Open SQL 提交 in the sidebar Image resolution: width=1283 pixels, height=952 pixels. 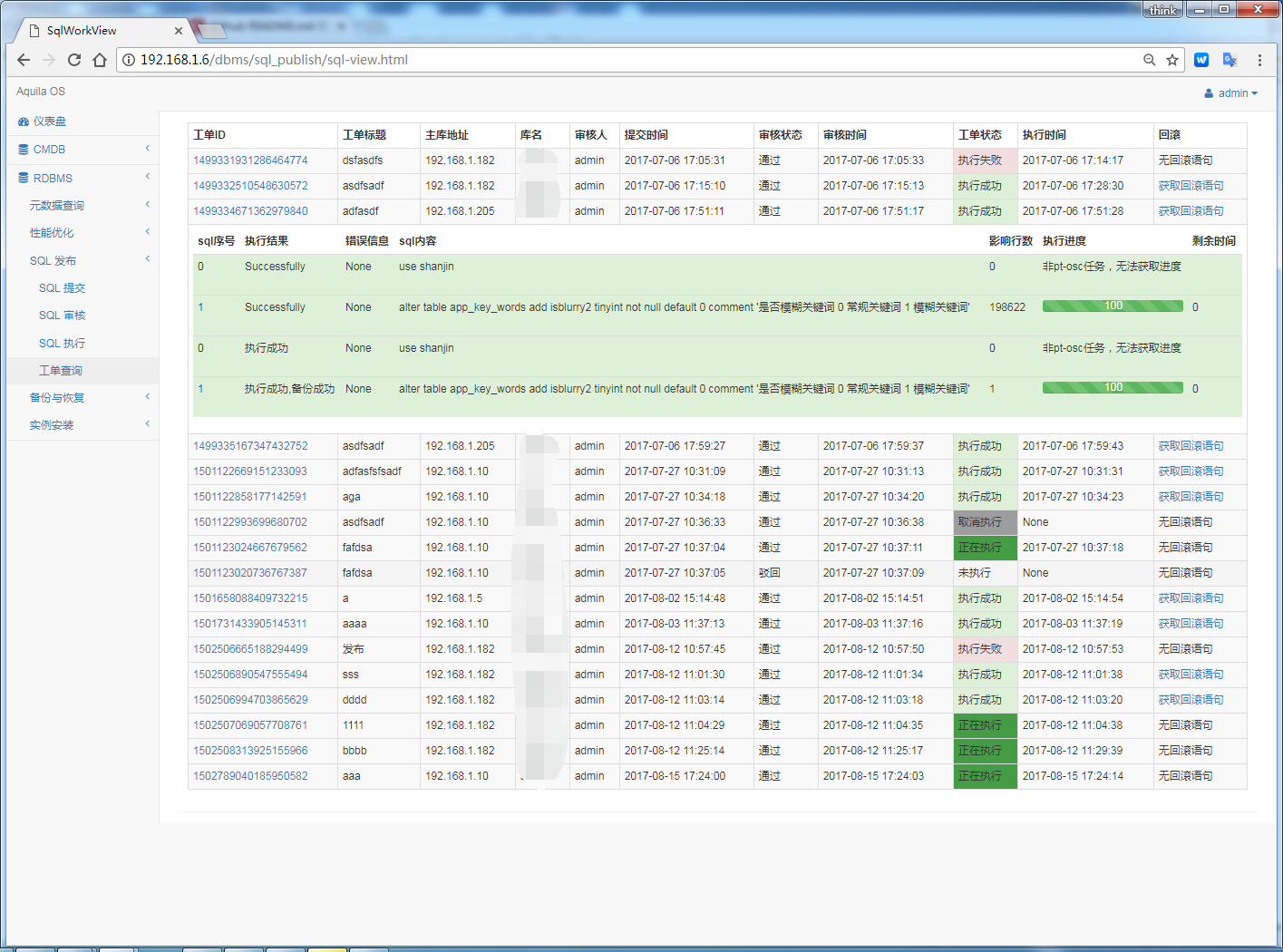coord(62,288)
